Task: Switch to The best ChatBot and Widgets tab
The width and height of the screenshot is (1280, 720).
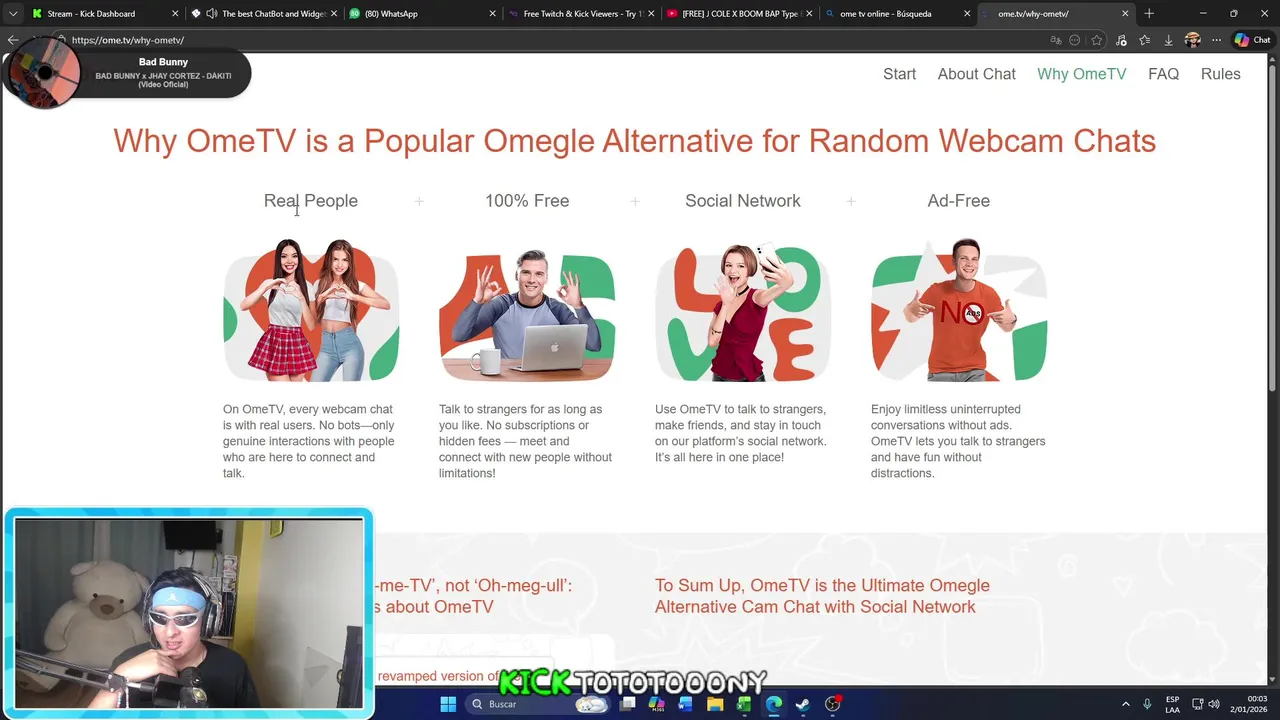Action: point(265,14)
